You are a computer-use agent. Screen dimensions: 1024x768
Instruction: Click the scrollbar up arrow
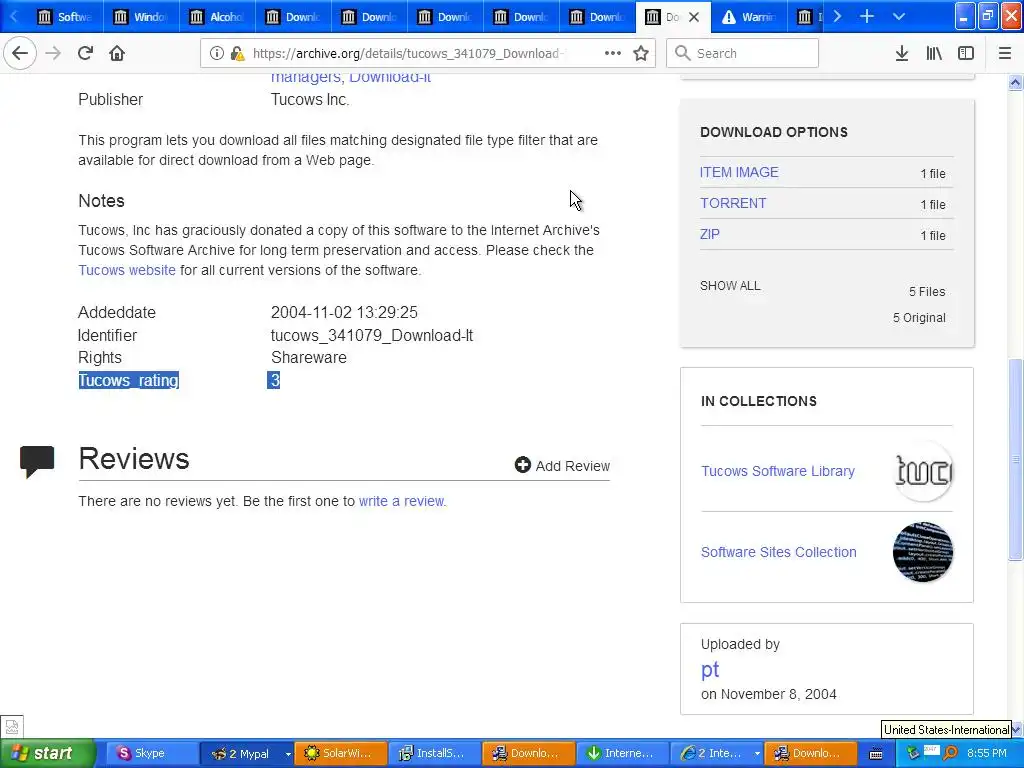tap(1015, 82)
